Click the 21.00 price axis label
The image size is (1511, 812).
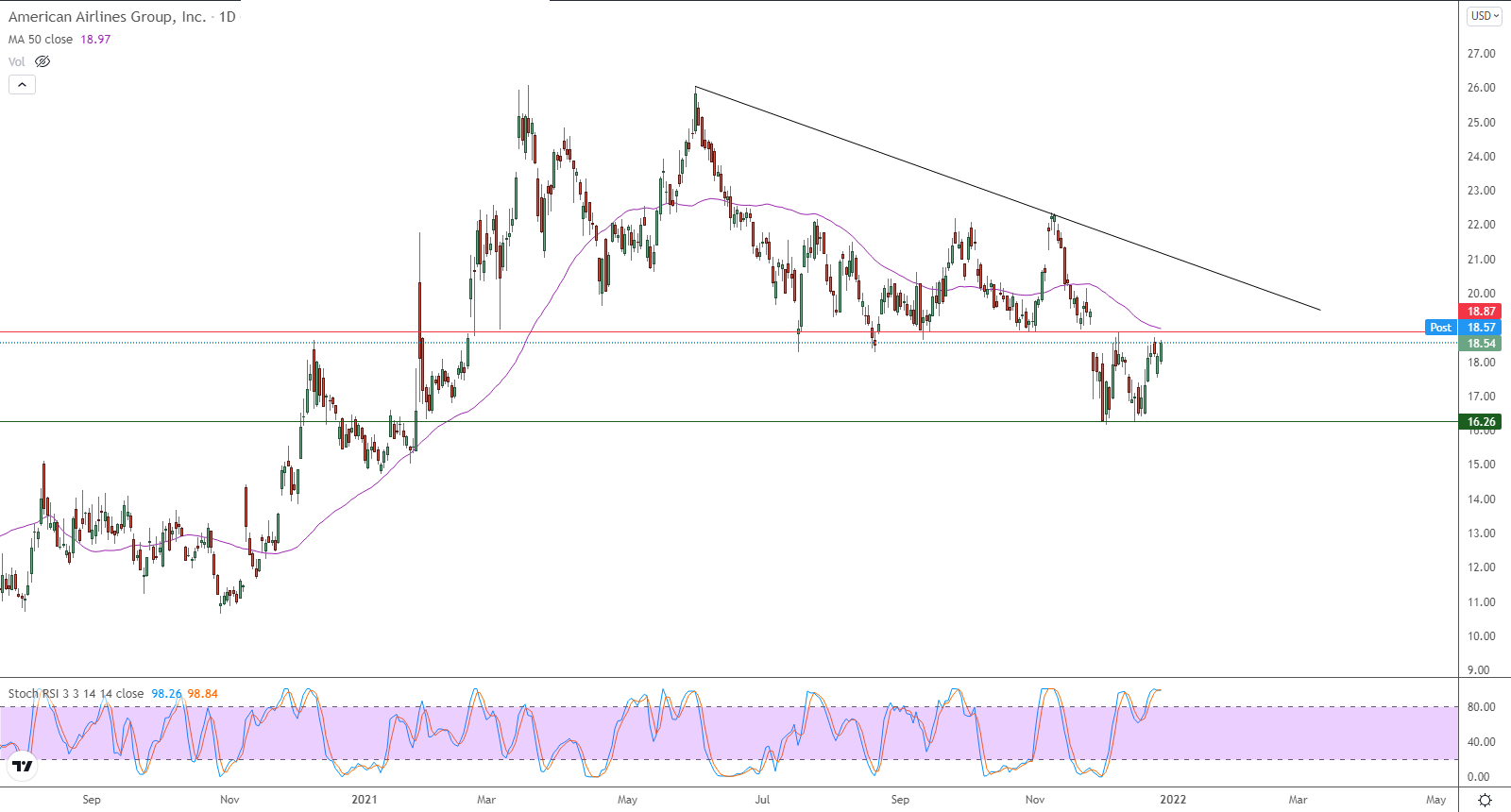1481,260
